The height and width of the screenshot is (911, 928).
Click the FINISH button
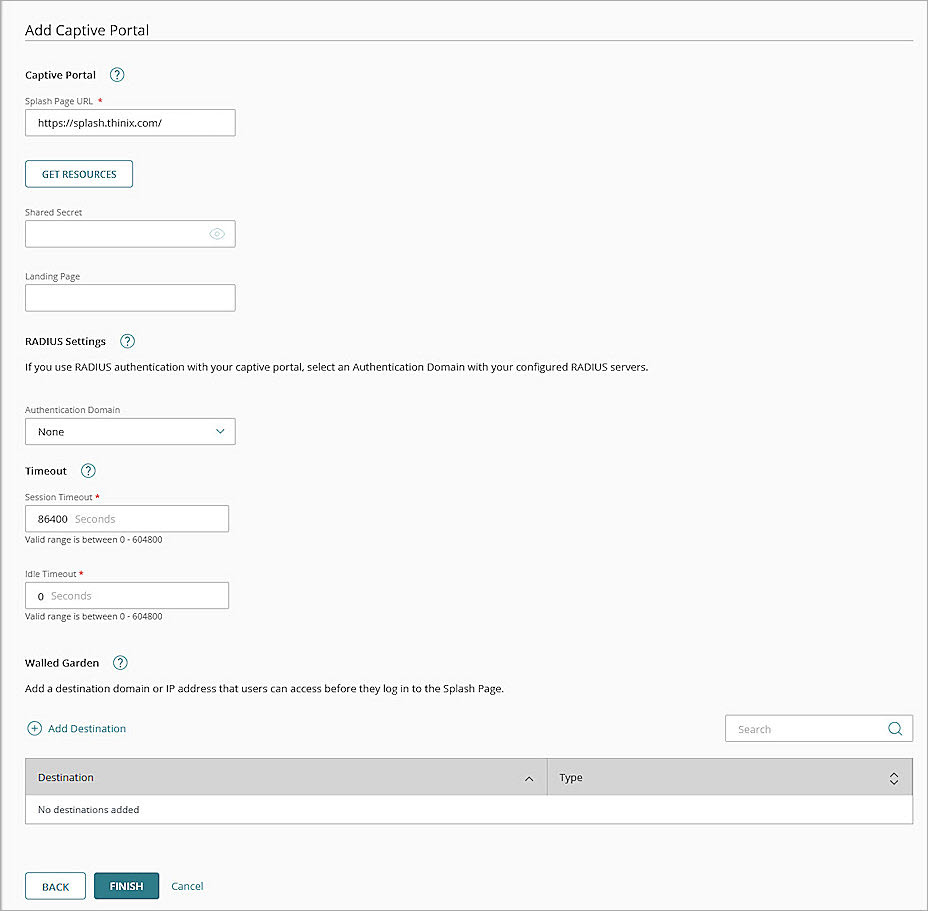126,886
